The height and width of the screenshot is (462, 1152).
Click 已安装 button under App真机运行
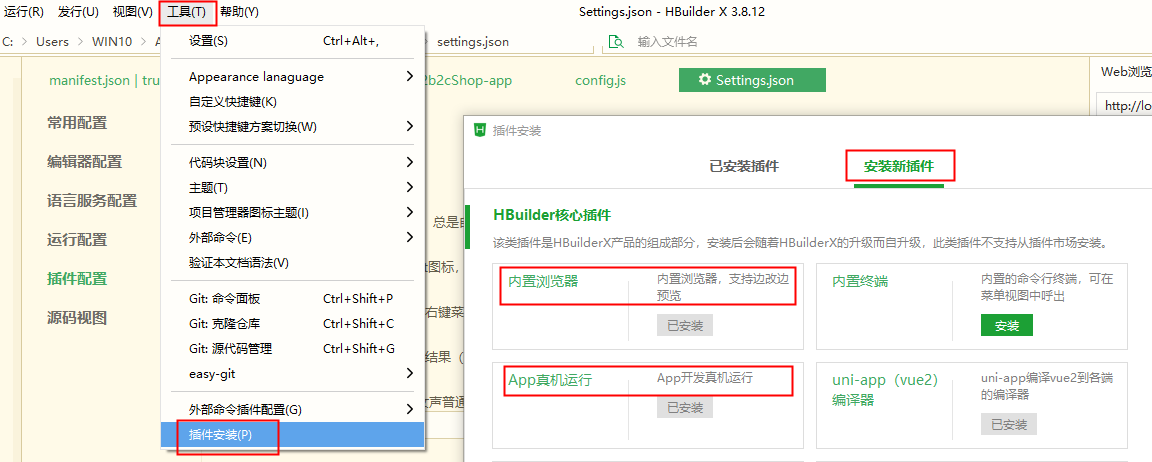pos(685,407)
